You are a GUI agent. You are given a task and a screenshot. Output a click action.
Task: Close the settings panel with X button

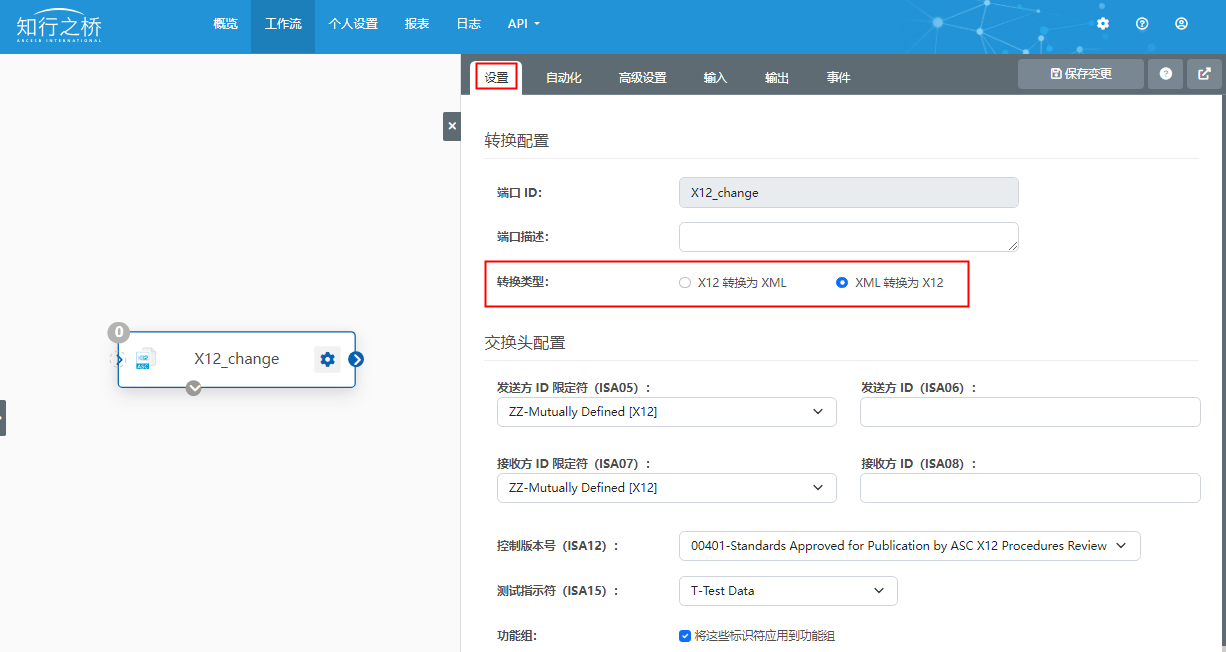(x=452, y=126)
